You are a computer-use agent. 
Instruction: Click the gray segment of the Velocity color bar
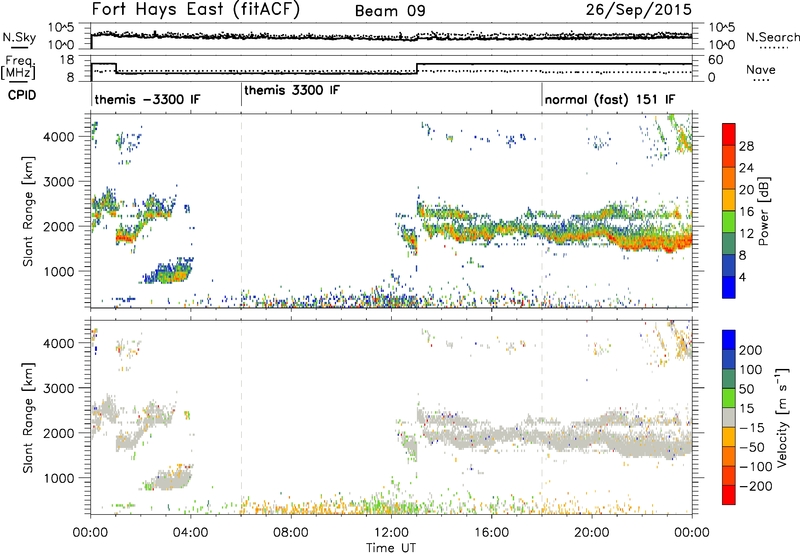coord(729,418)
